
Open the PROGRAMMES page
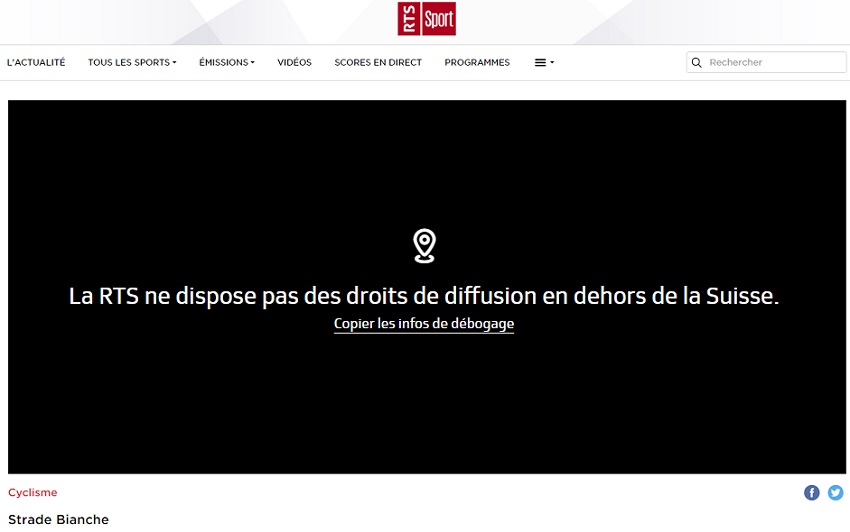pos(477,62)
